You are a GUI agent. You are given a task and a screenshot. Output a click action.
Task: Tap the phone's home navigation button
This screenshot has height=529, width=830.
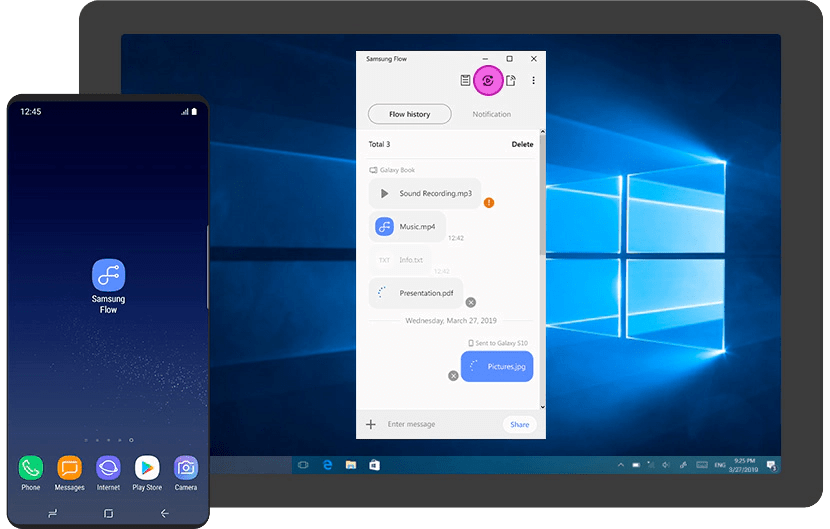click(109, 513)
